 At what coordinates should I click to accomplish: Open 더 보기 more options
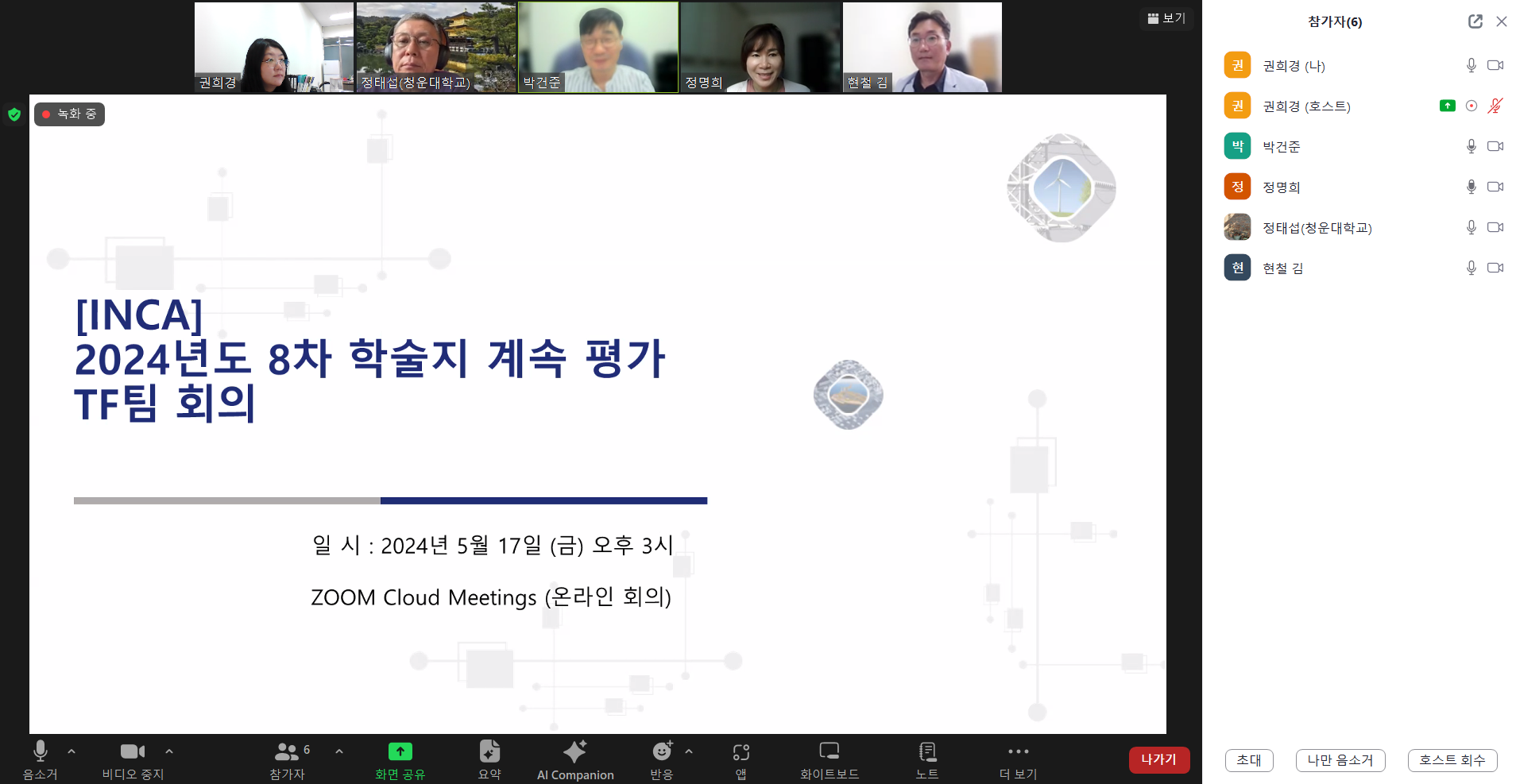coord(1018,760)
